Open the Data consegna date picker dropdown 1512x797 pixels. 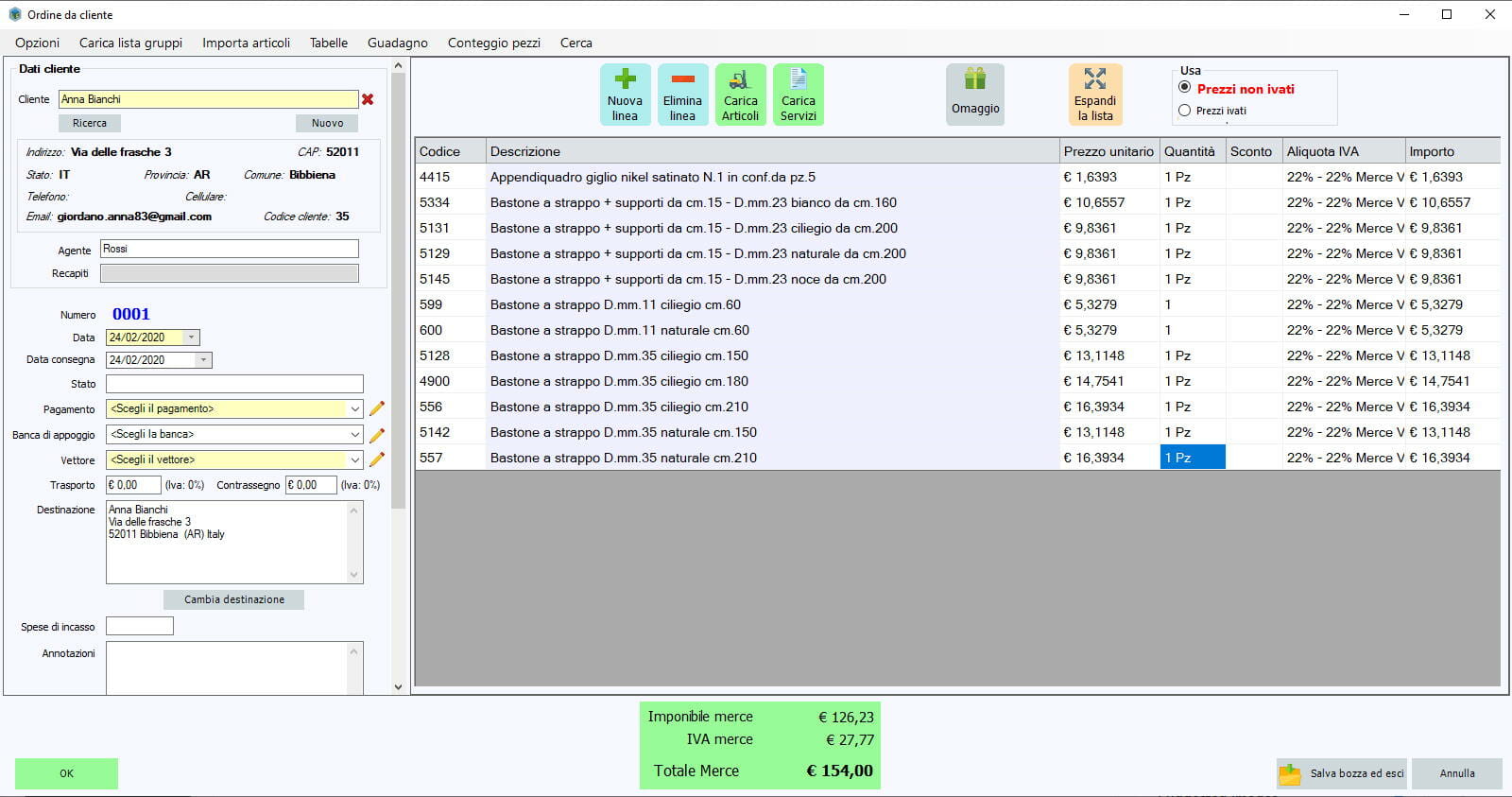coord(203,360)
